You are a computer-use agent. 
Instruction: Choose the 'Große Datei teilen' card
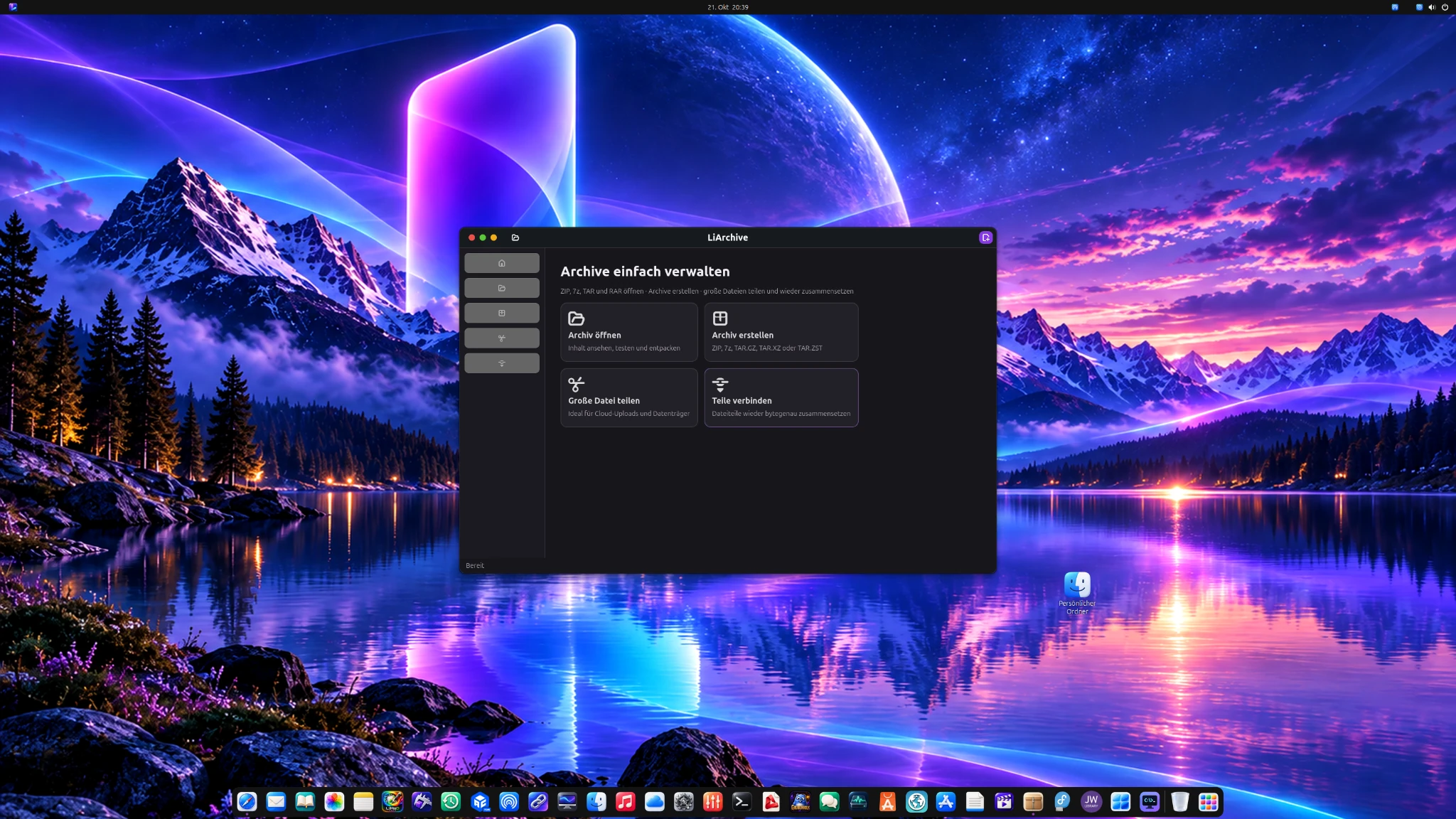629,397
